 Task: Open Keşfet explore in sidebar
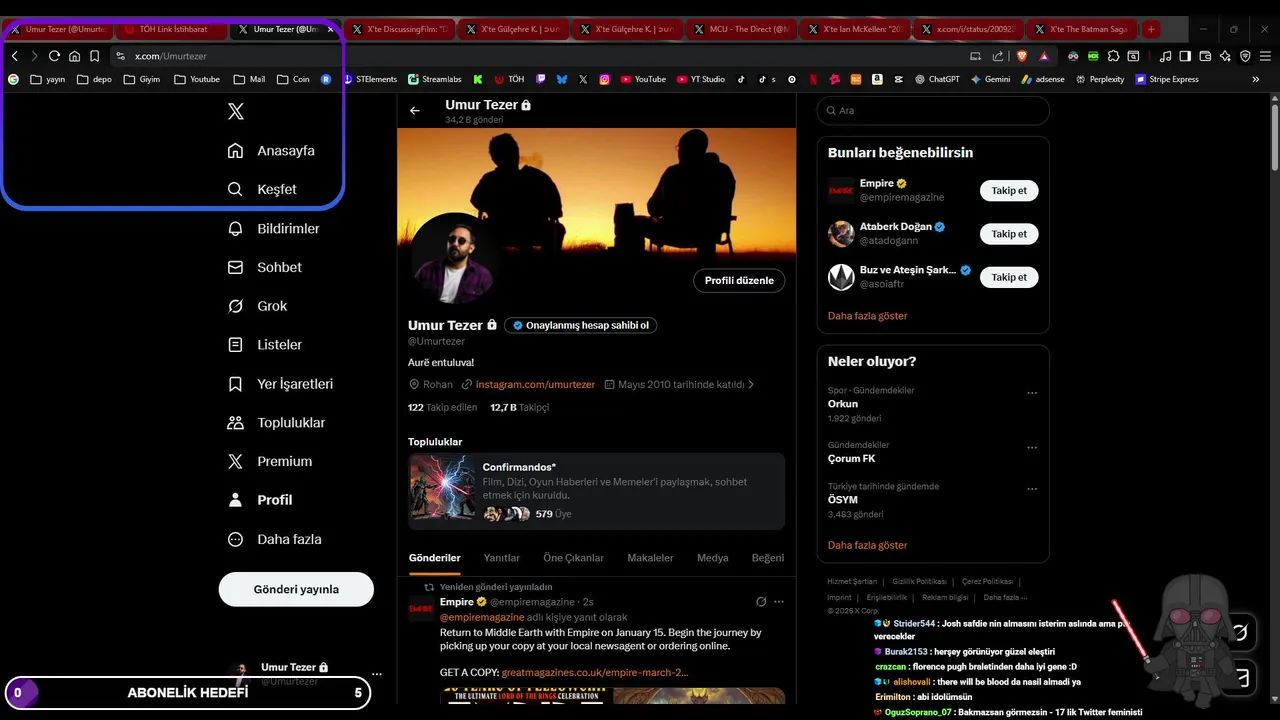pyautogui.click(x=262, y=189)
